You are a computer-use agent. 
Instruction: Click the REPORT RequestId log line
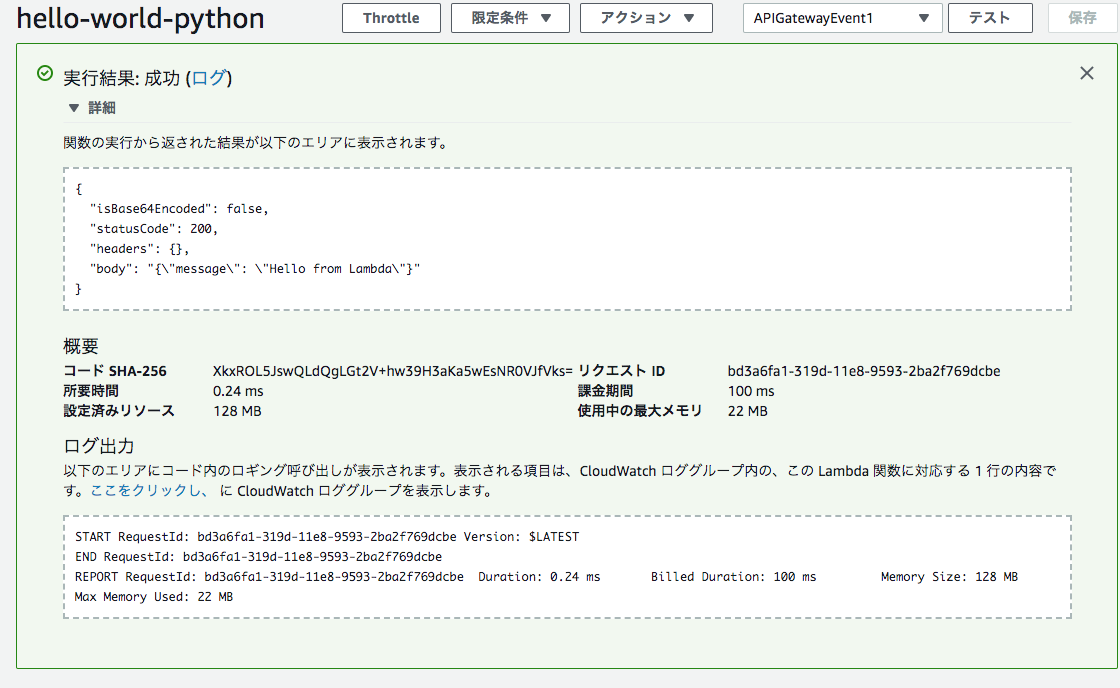point(400,576)
